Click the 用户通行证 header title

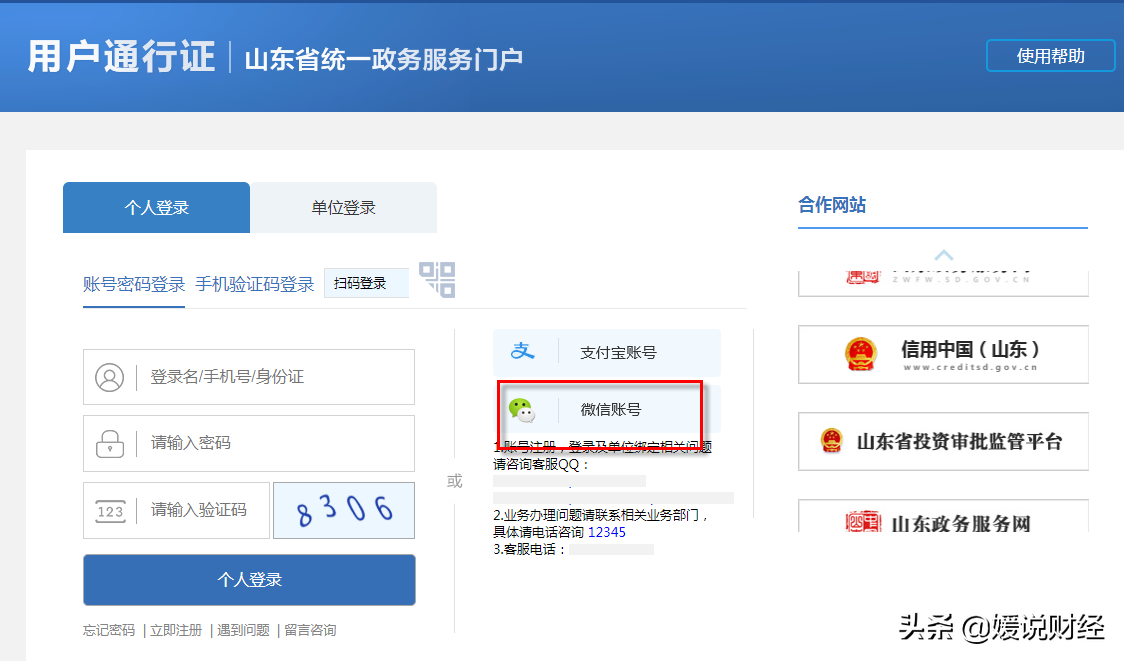tap(121, 57)
